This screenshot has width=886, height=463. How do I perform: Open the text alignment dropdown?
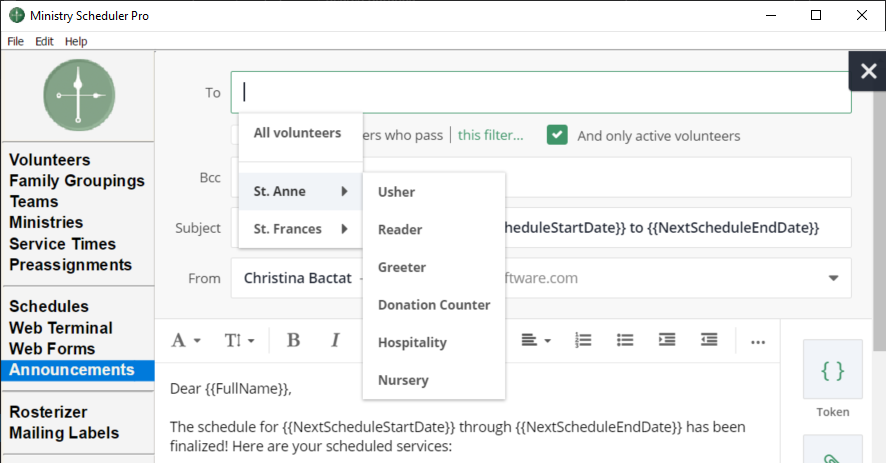pyautogui.click(x=536, y=340)
